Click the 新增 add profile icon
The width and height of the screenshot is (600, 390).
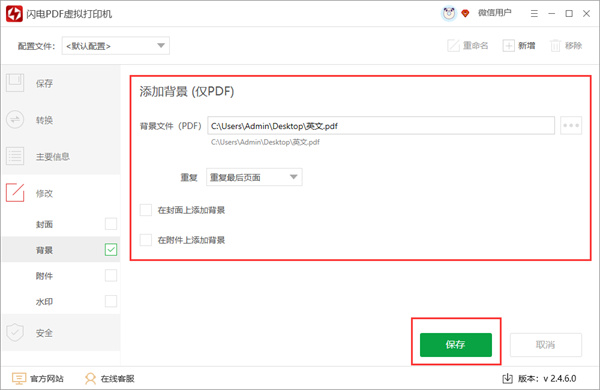pos(509,46)
